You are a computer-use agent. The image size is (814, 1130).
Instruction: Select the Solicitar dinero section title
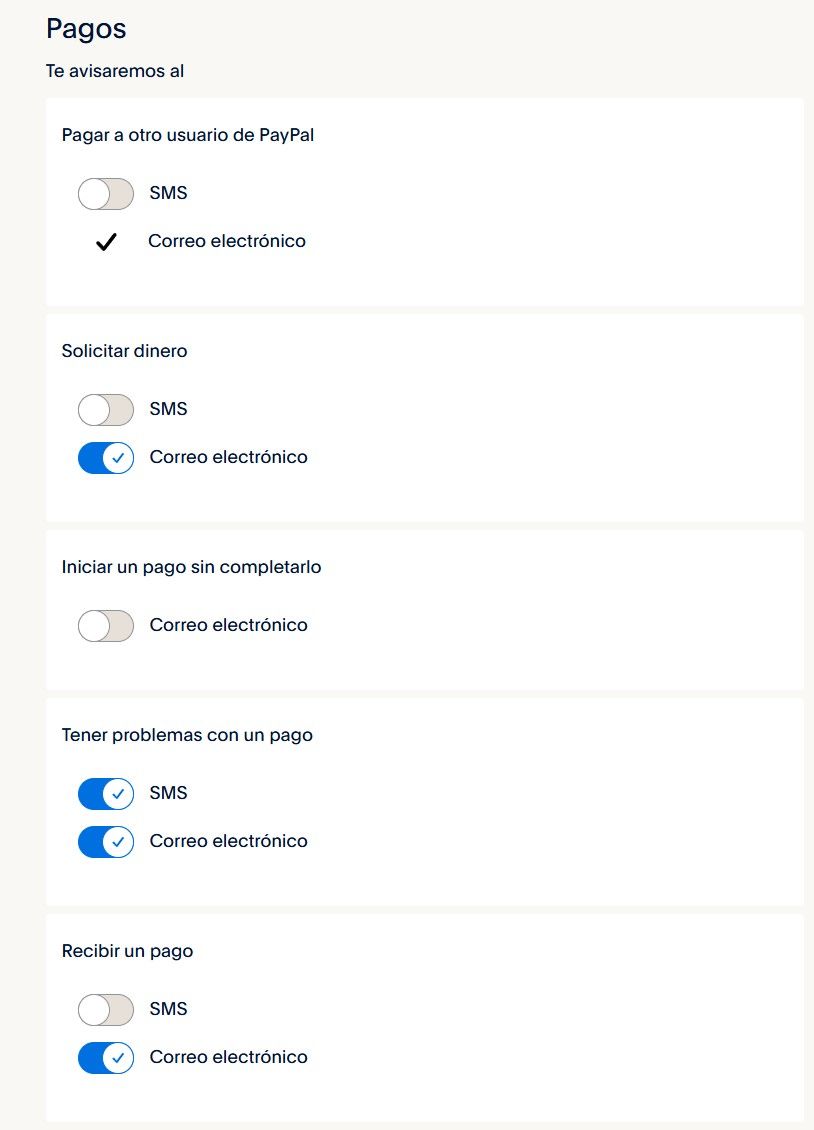(x=125, y=351)
